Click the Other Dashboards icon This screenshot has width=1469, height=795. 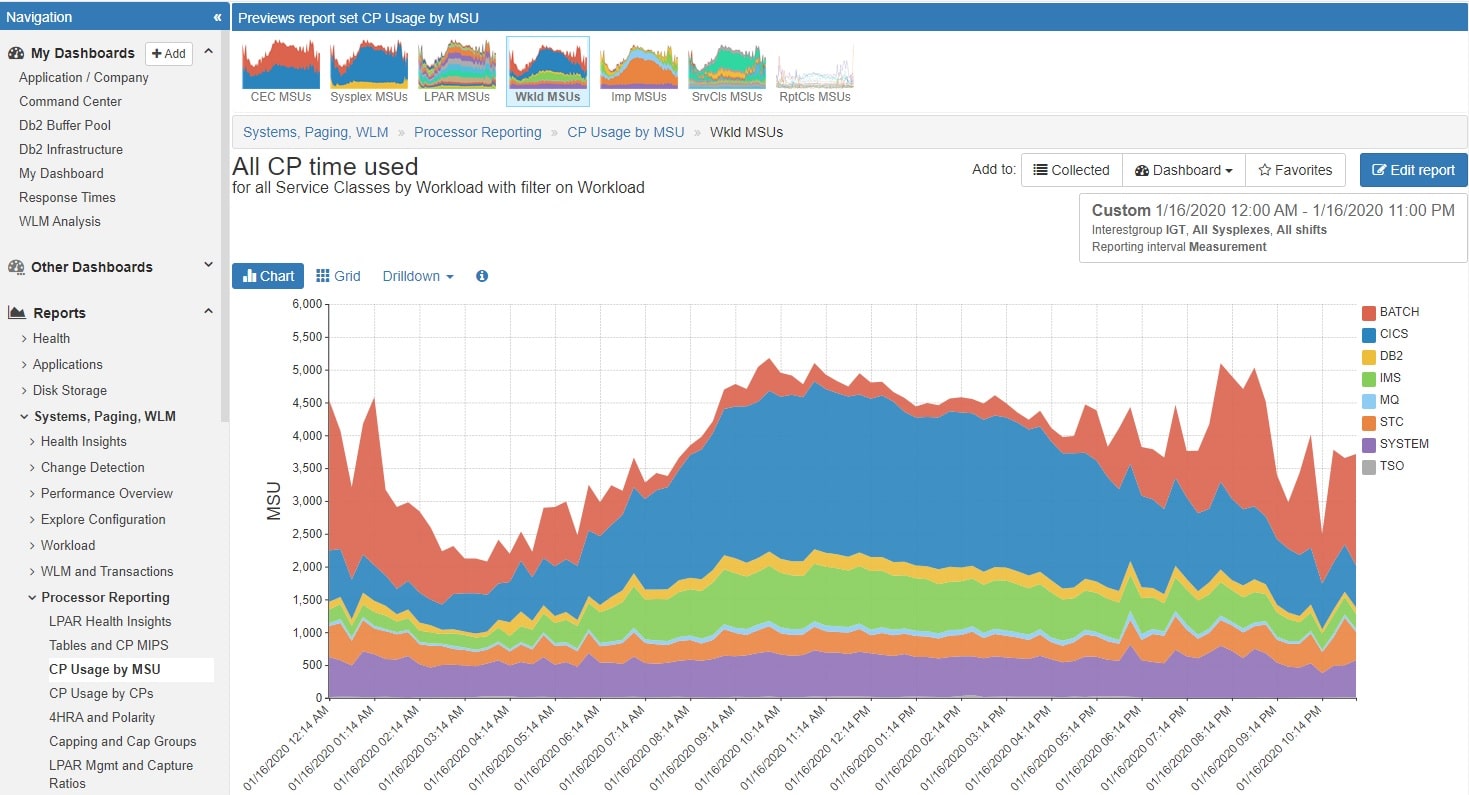[x=16, y=267]
